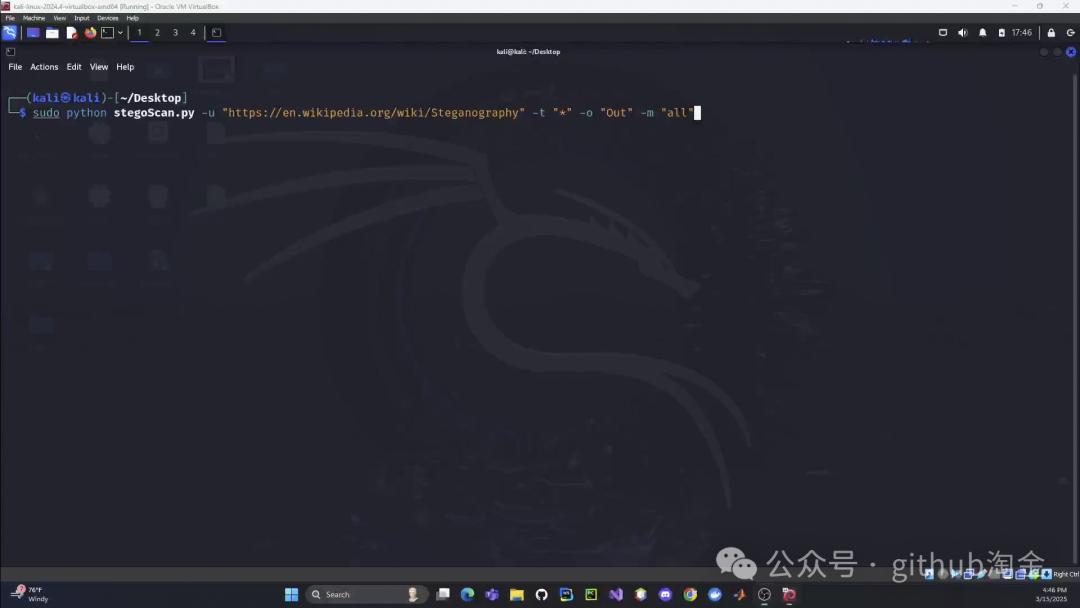Open the Actions menu in the terminal
Screen dimensions: 1080x608
(44, 67)
